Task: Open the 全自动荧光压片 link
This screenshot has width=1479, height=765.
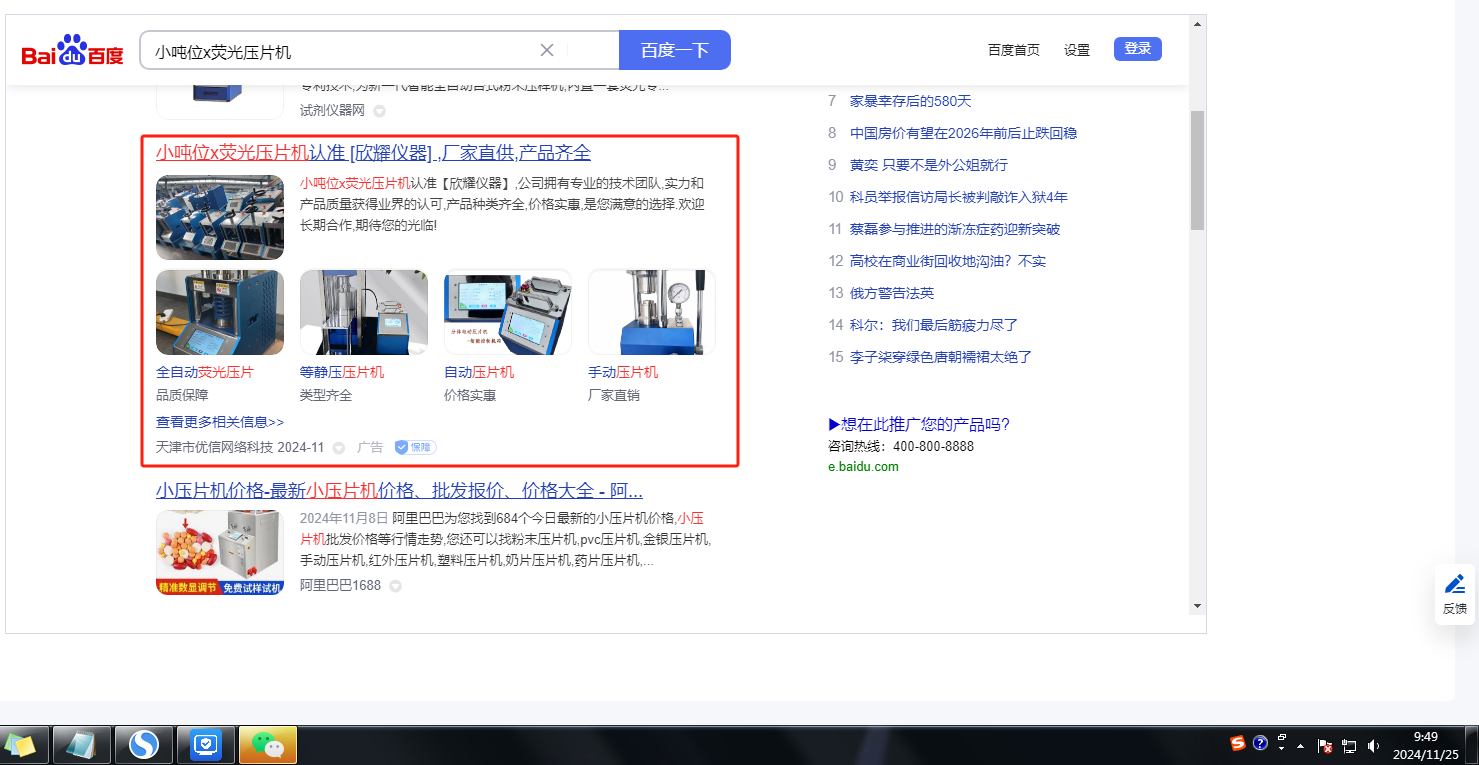Action: point(205,372)
